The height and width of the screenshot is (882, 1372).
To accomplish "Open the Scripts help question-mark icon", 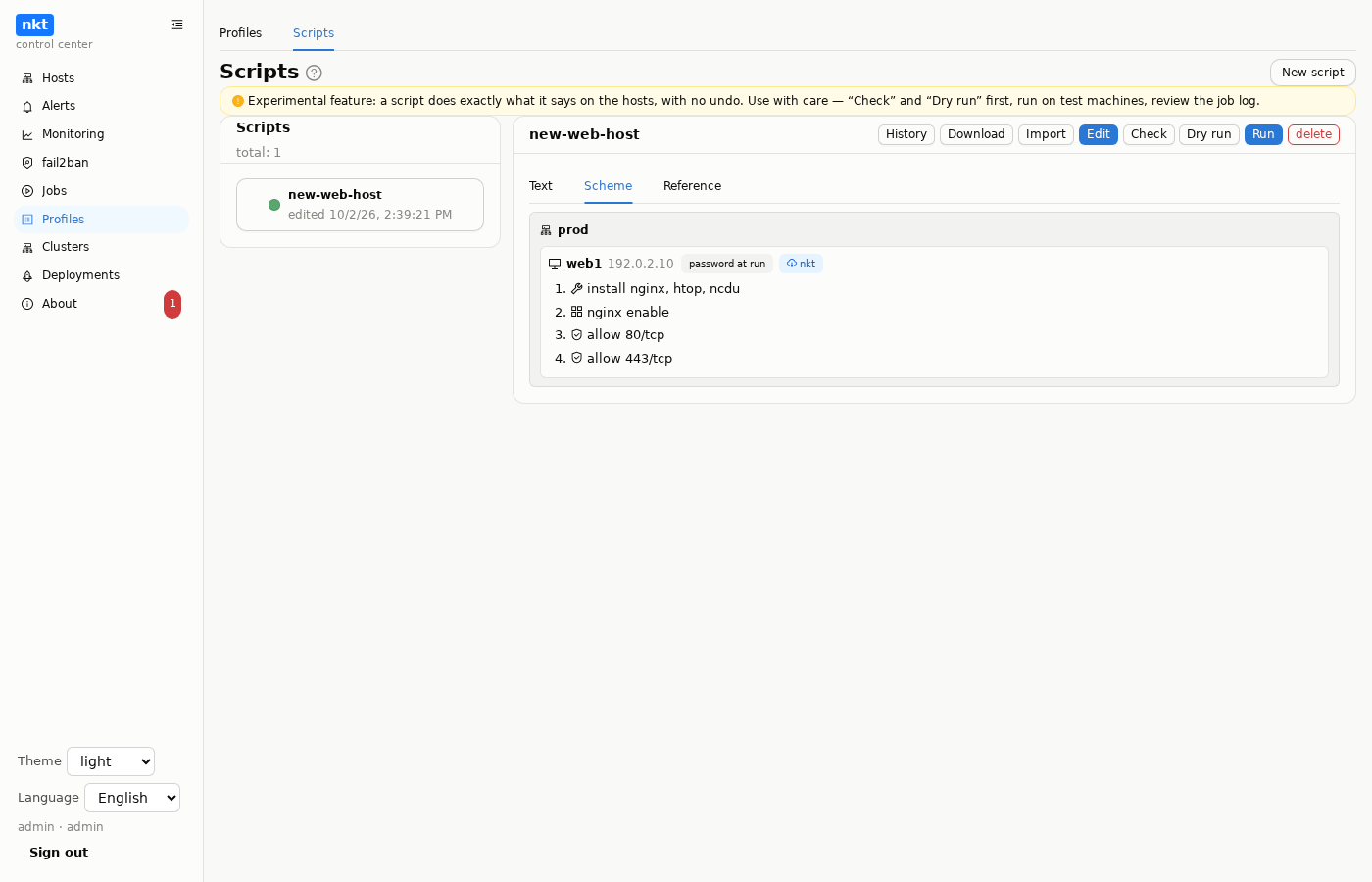I will [x=314, y=73].
